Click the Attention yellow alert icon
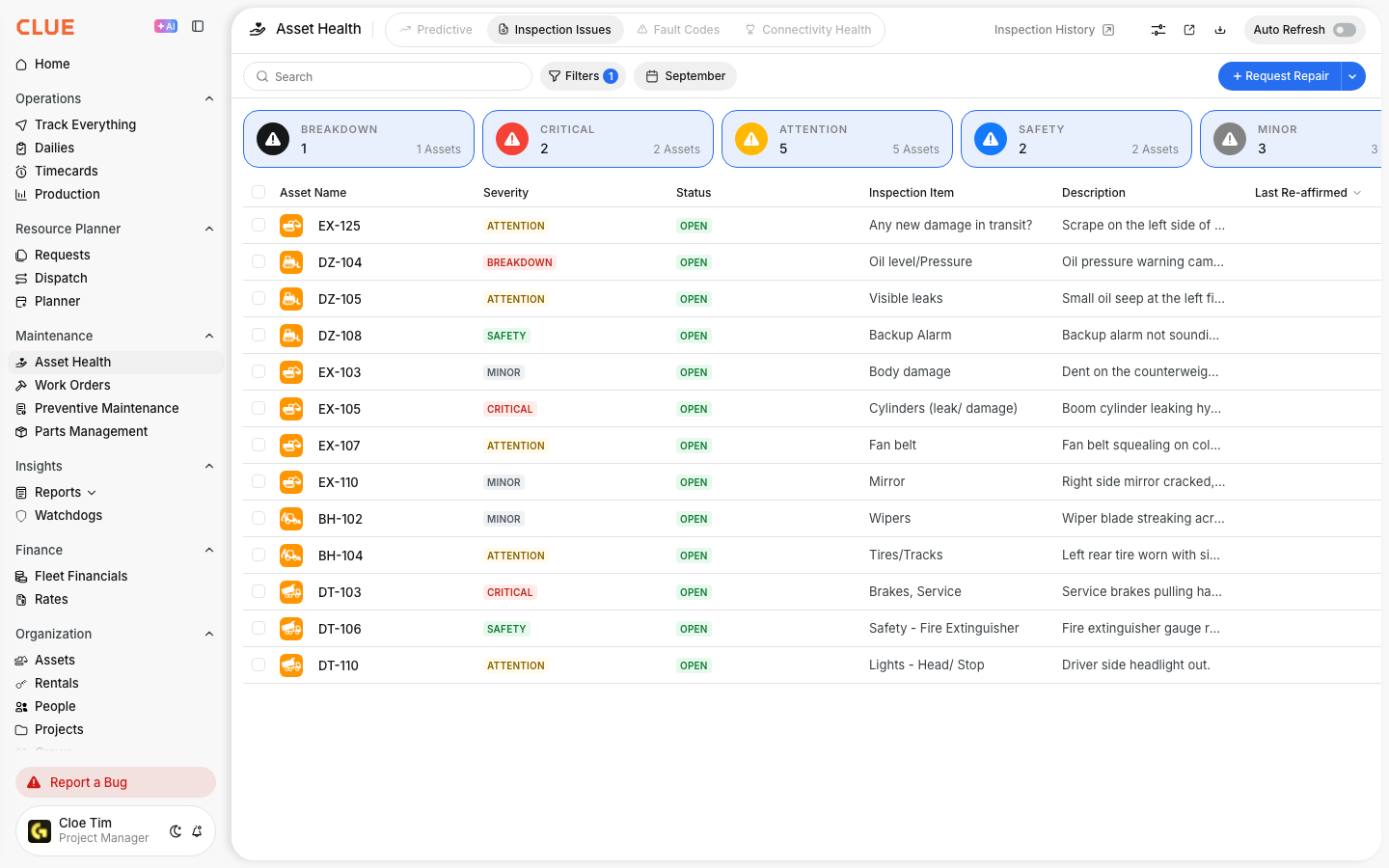Image resolution: width=1389 pixels, height=868 pixels. click(751, 139)
